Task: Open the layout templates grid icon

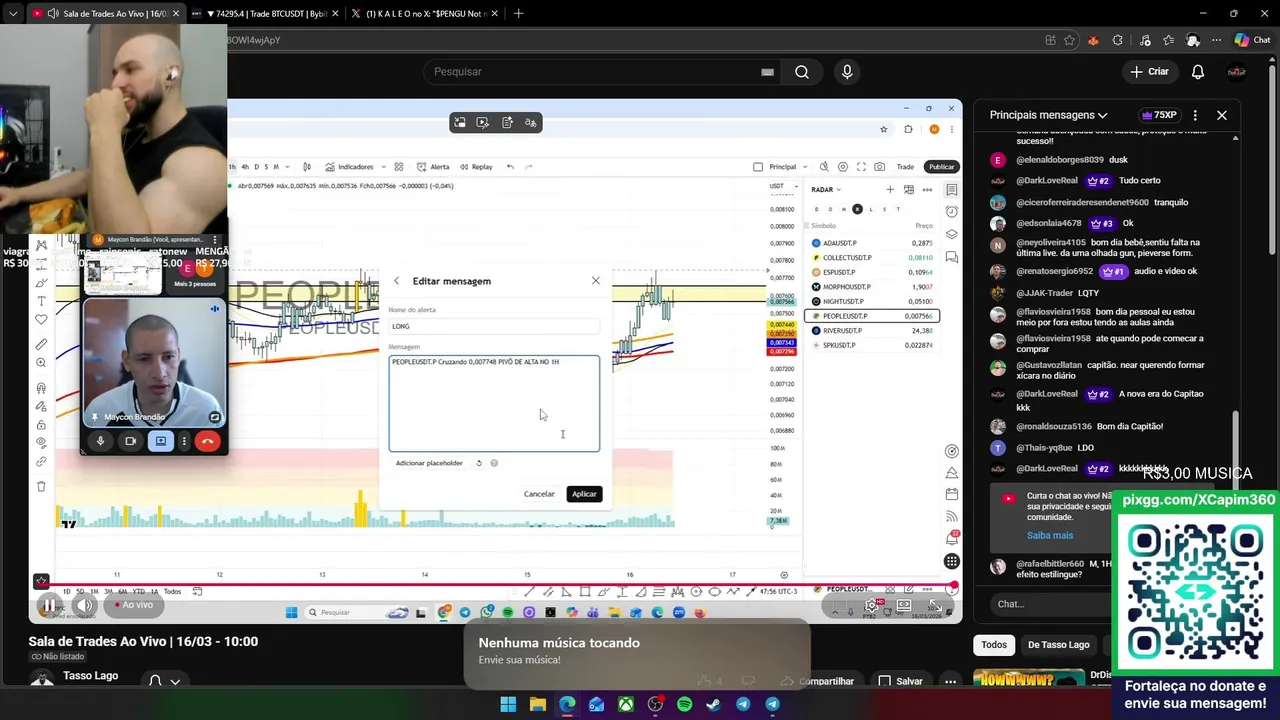Action: coord(398,167)
